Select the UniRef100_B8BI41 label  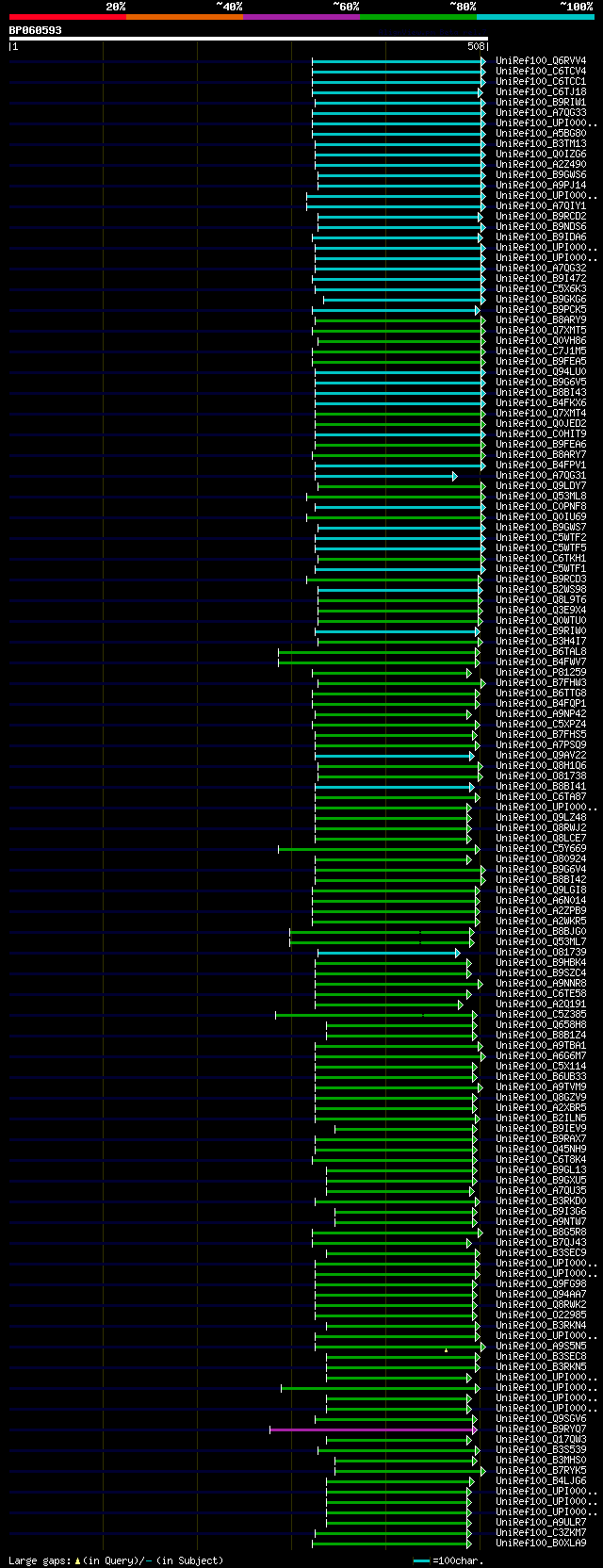[x=541, y=787]
